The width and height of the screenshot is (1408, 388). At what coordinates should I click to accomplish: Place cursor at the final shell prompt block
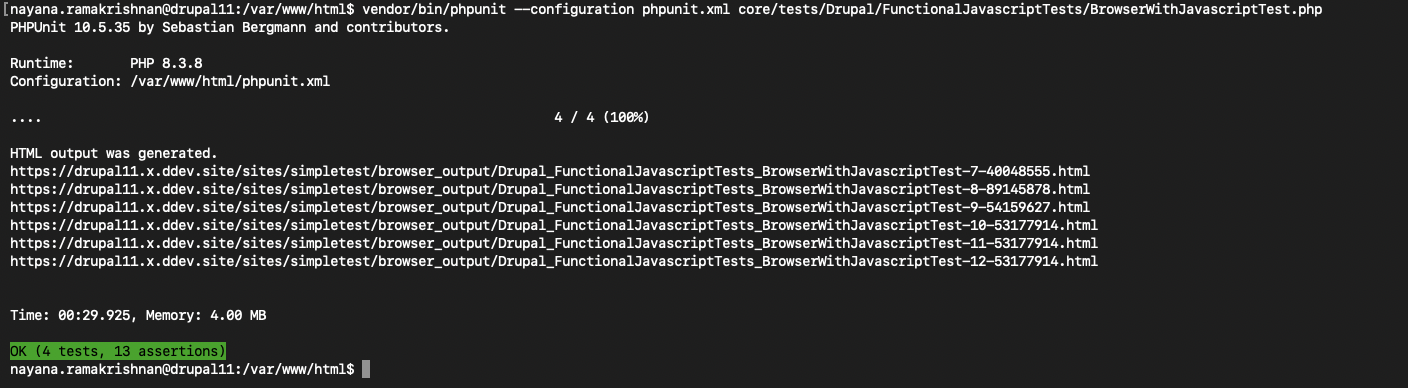click(366, 370)
